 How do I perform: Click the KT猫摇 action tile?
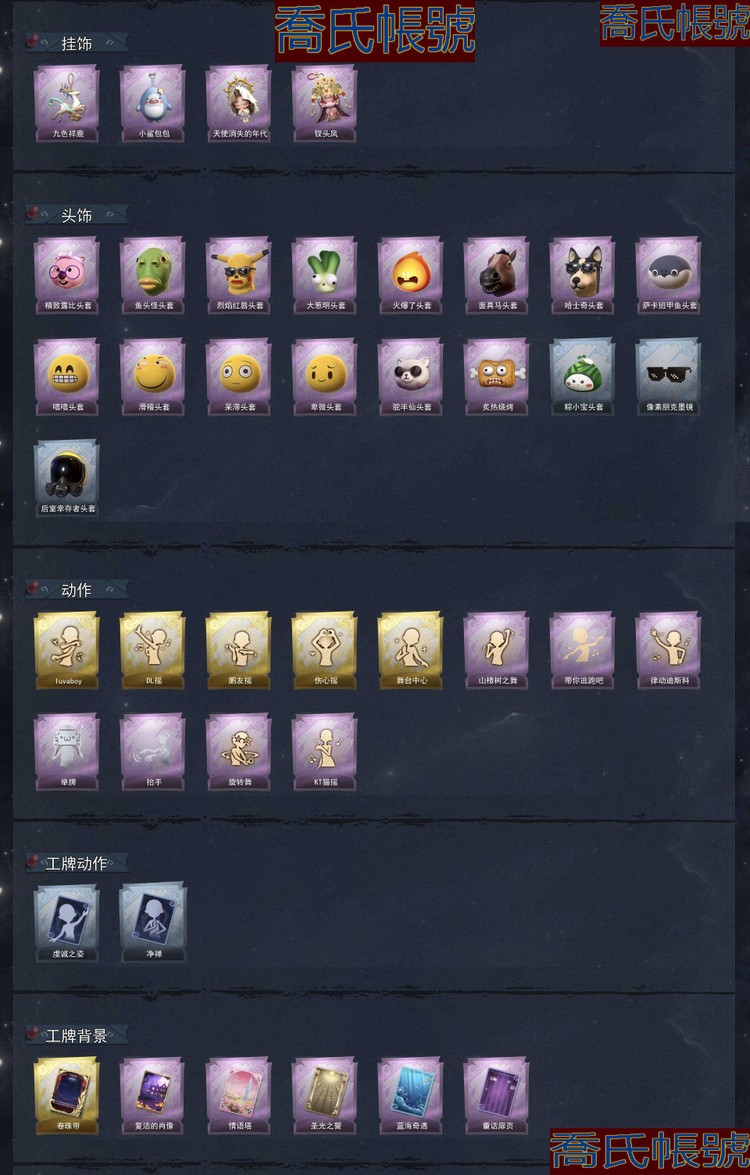point(325,751)
